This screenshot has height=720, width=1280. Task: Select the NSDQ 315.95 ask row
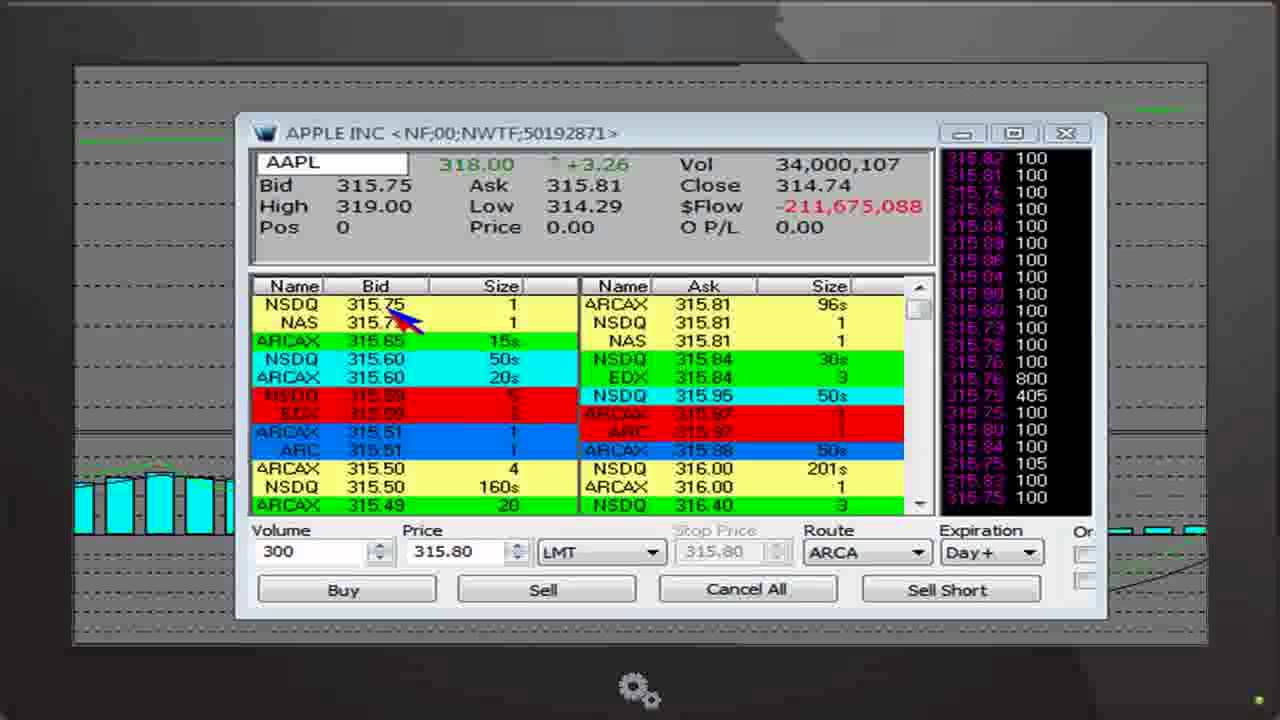tap(742, 395)
